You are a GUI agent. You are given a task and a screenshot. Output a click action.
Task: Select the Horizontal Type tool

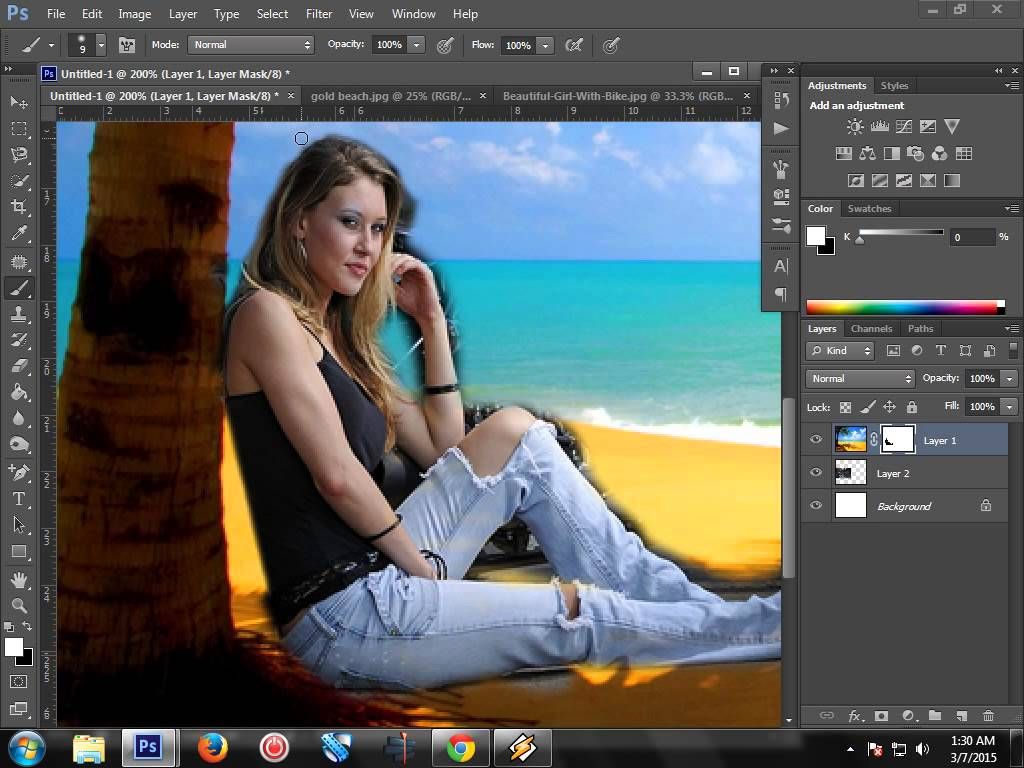(x=19, y=498)
